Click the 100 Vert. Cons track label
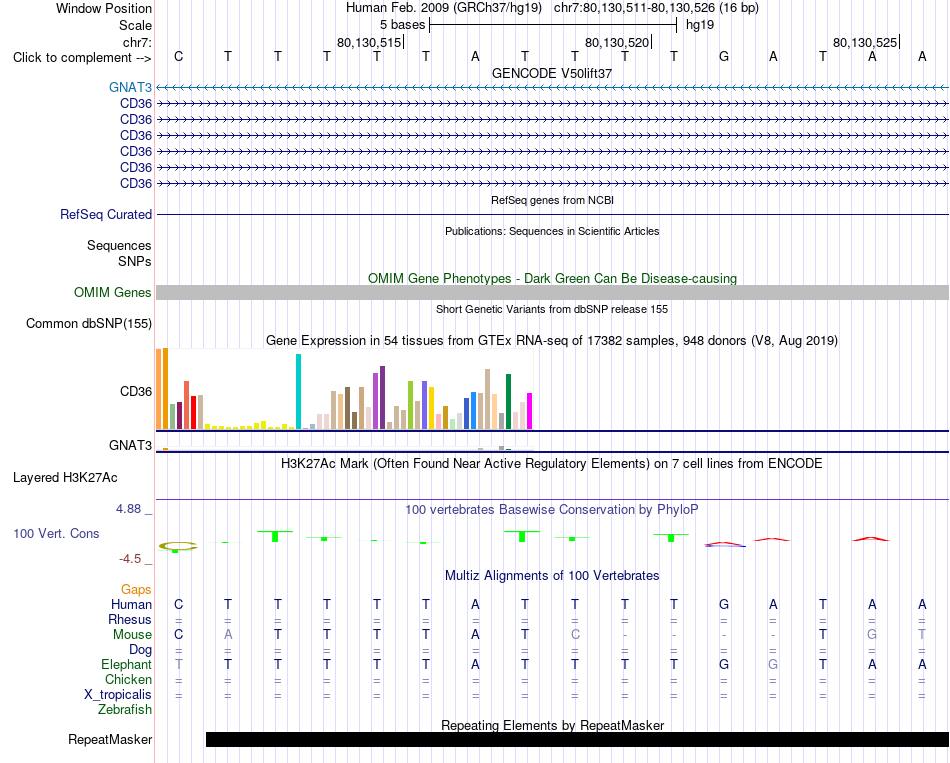Image resolution: width=950 pixels, height=763 pixels. 56,533
